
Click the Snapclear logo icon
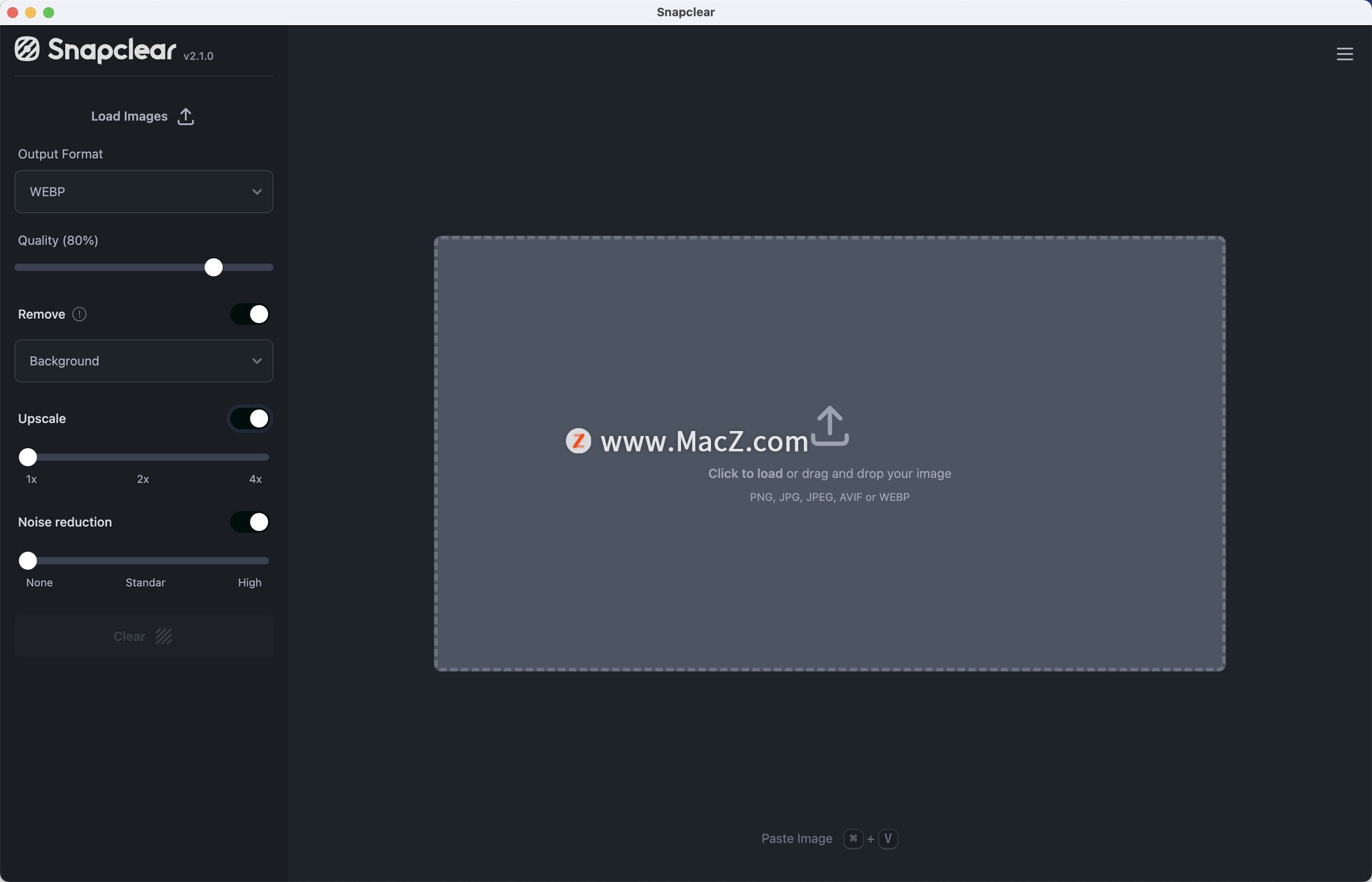point(27,49)
